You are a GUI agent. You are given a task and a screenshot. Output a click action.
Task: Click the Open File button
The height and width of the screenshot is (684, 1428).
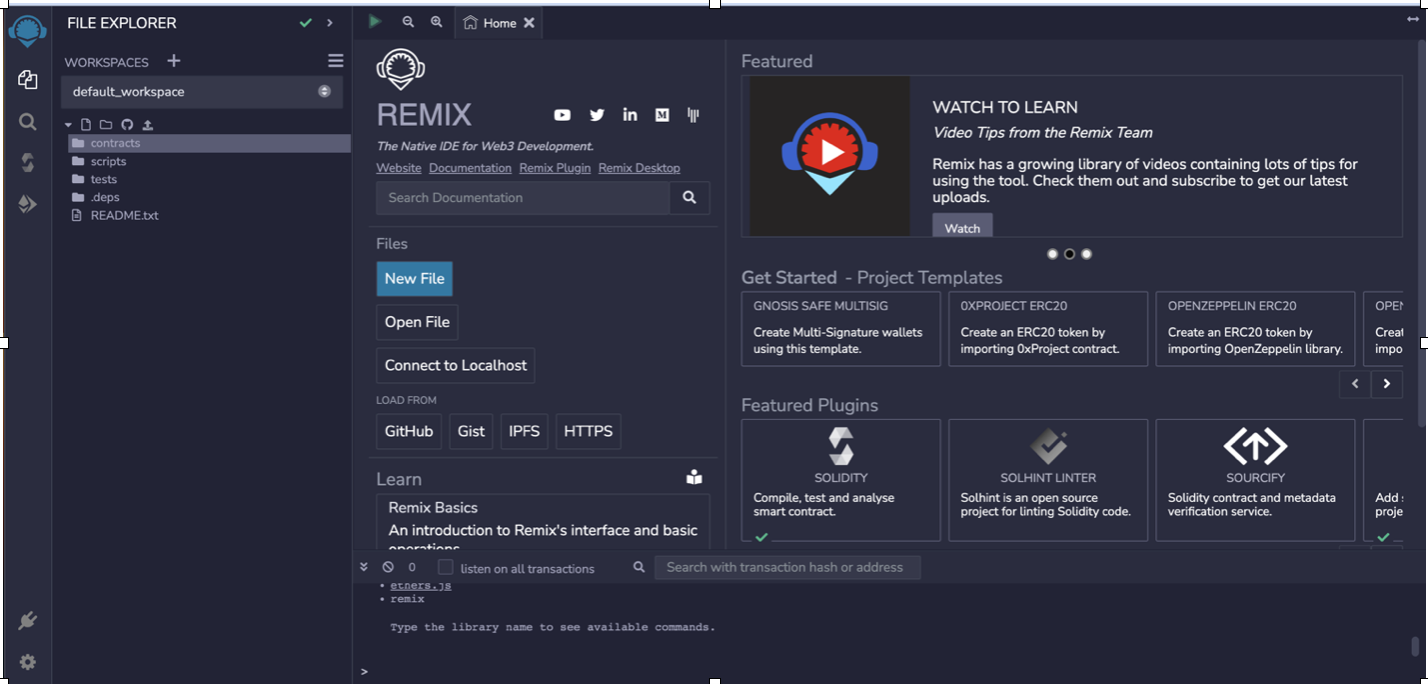click(417, 322)
